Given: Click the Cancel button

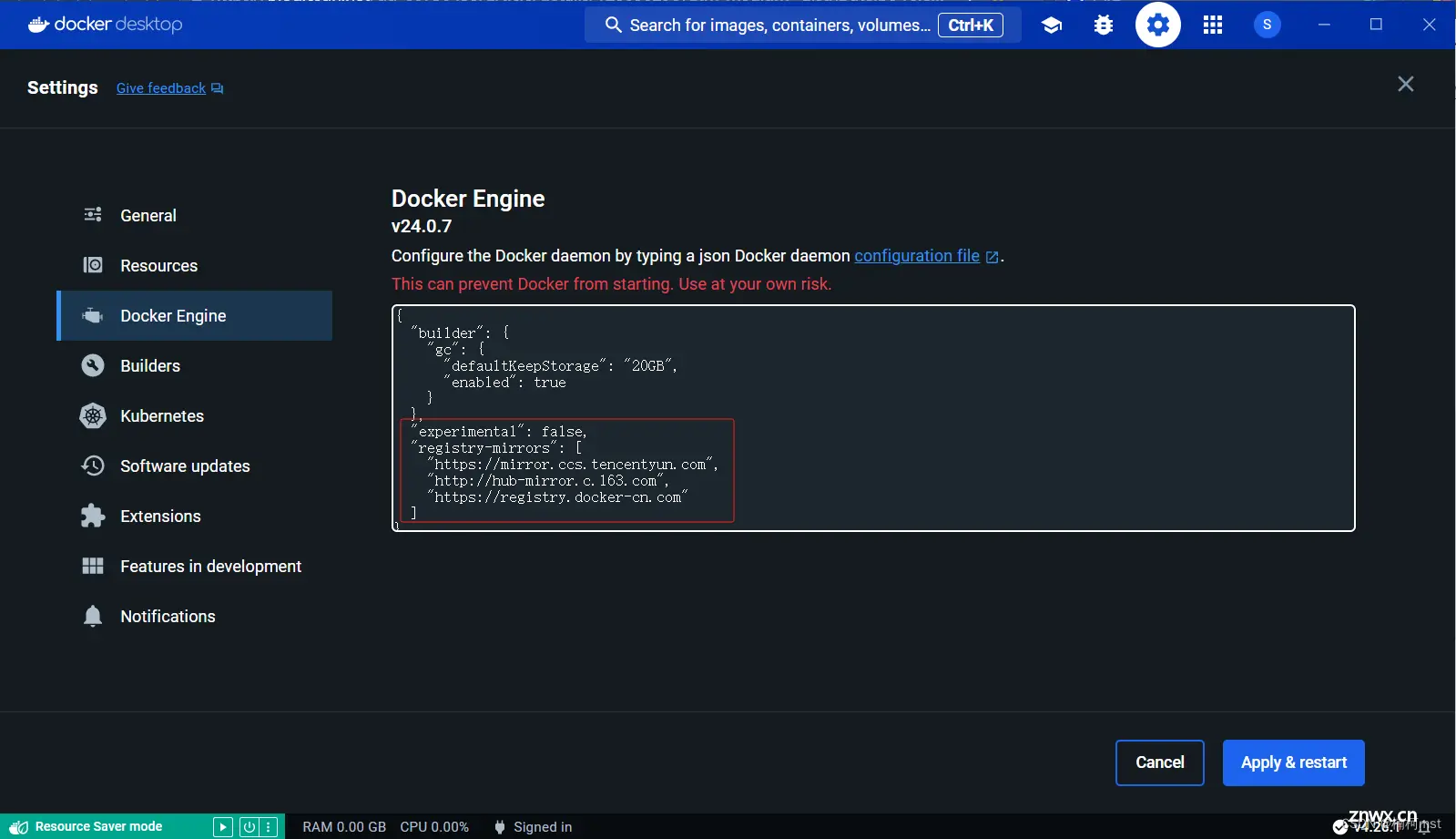Looking at the screenshot, I should pos(1160,762).
